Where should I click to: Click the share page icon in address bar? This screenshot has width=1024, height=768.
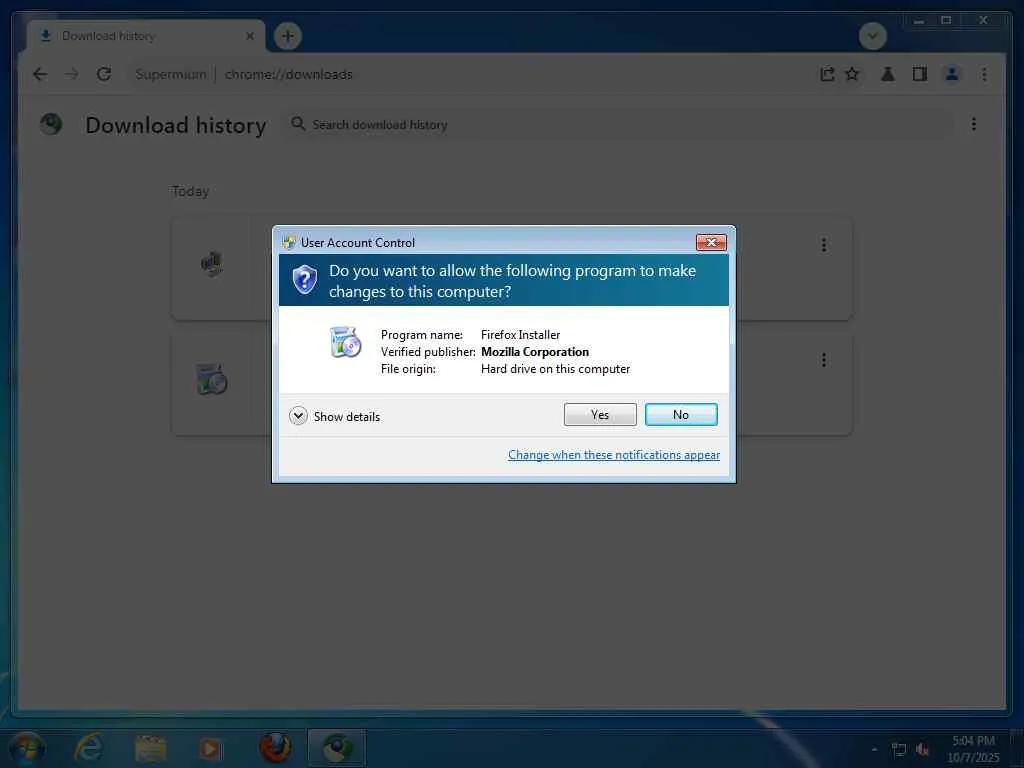[x=827, y=74]
